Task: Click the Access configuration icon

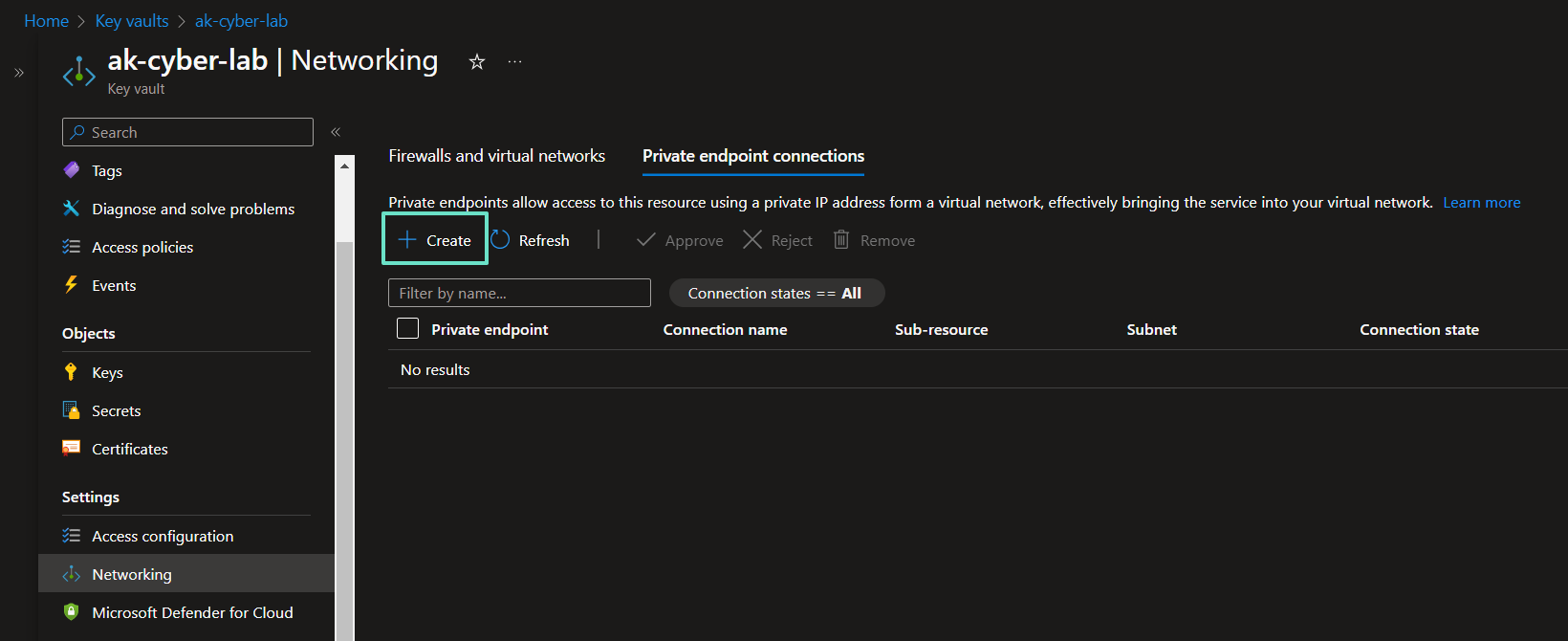Action: click(72, 536)
